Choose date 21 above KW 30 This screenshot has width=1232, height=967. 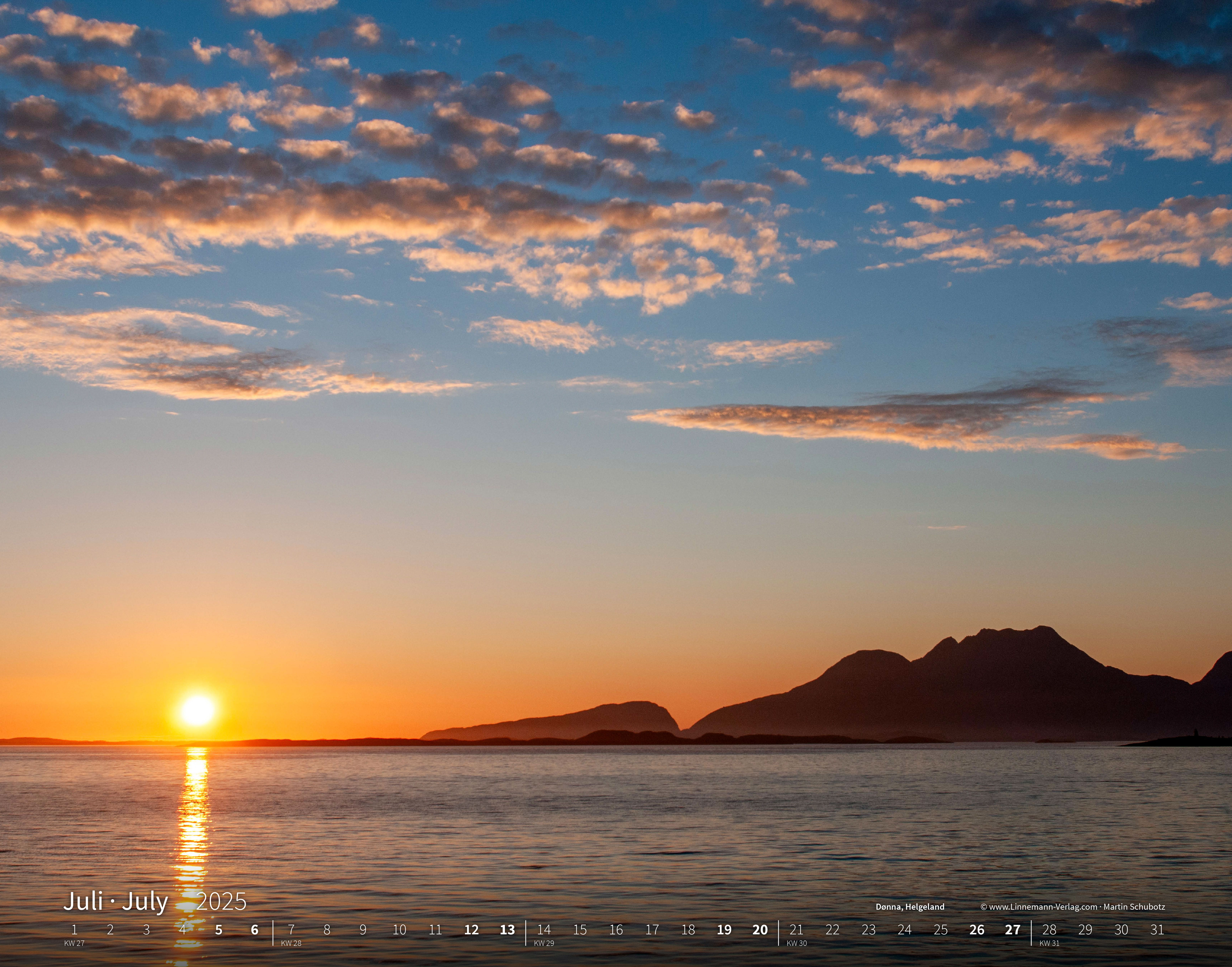(796, 930)
